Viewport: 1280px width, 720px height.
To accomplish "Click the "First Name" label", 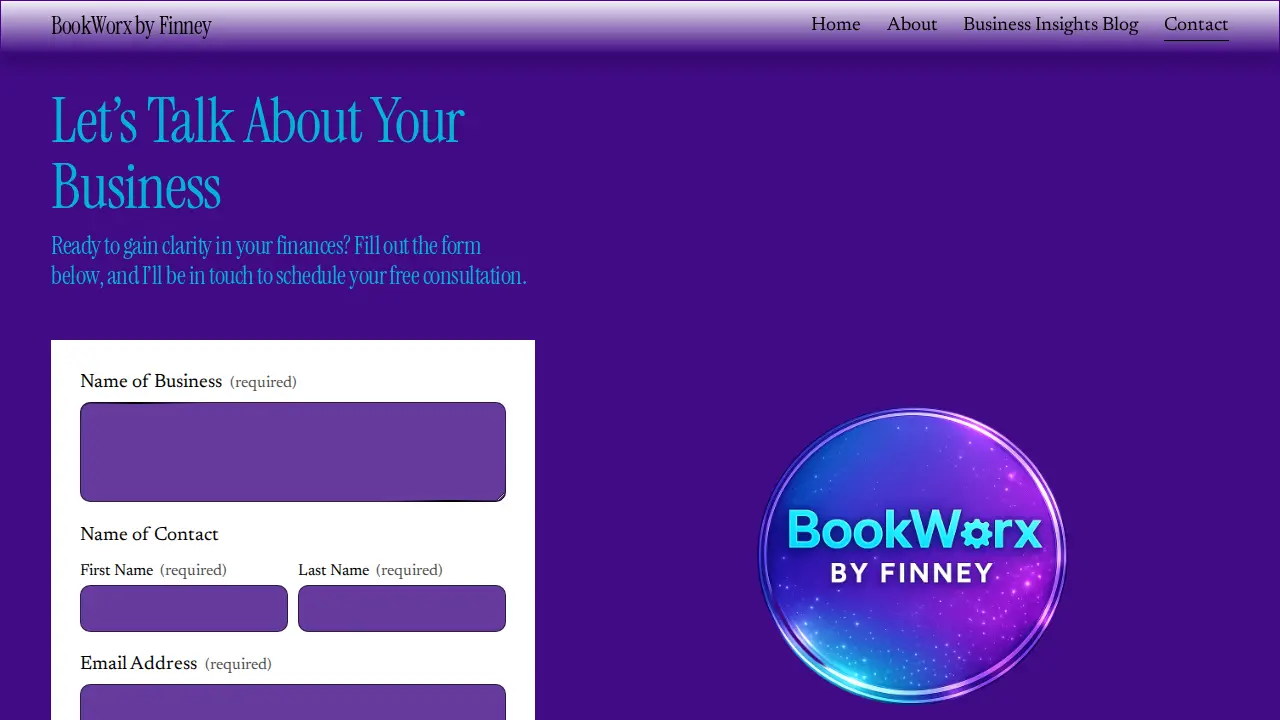I will tap(117, 570).
